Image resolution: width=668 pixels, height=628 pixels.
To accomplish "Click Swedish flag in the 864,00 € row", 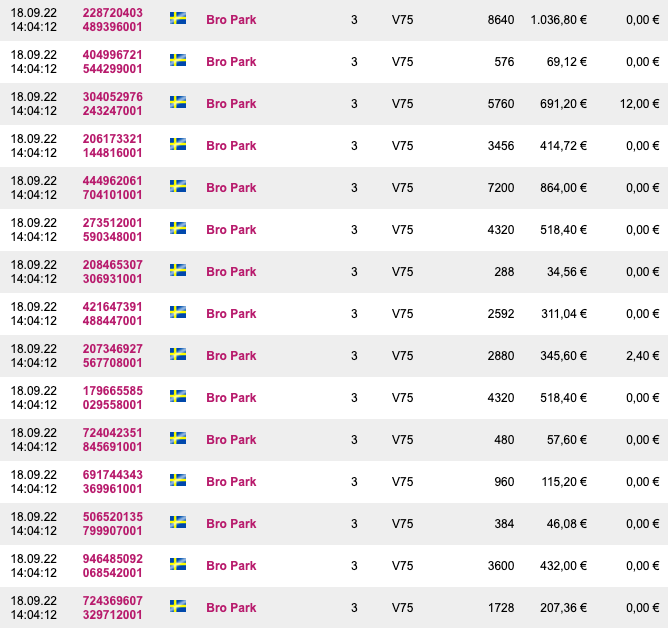I will (x=178, y=186).
